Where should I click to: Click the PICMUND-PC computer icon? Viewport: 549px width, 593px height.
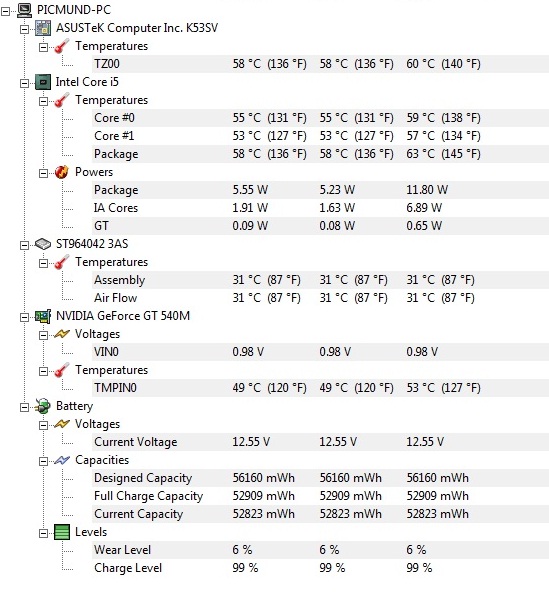pos(24,10)
